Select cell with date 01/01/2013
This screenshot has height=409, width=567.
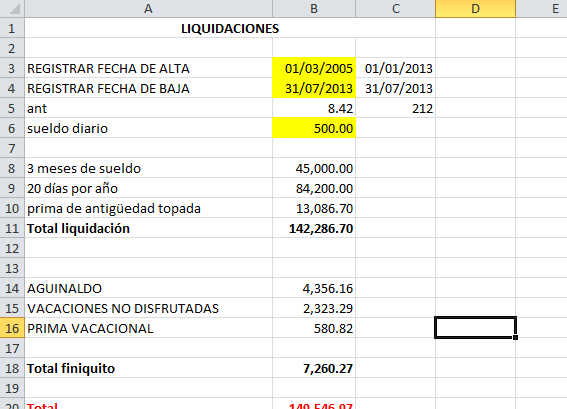point(396,68)
